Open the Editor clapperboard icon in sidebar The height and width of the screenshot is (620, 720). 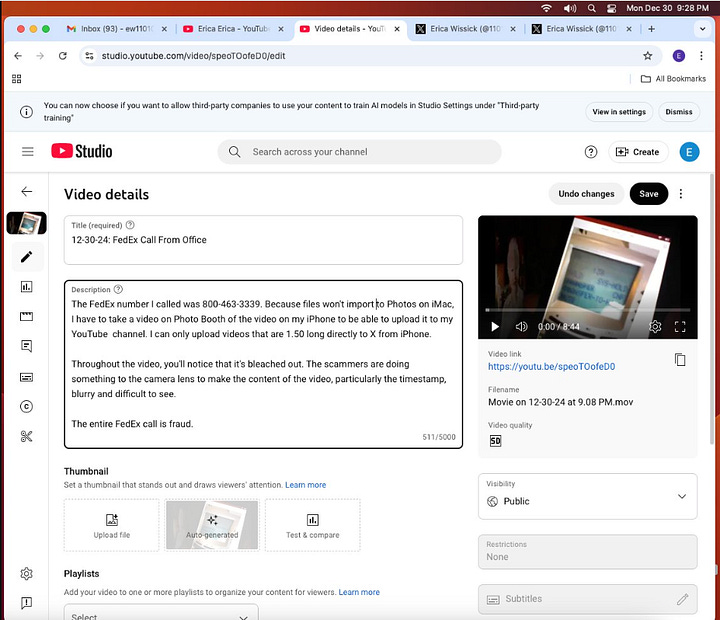click(x=27, y=316)
